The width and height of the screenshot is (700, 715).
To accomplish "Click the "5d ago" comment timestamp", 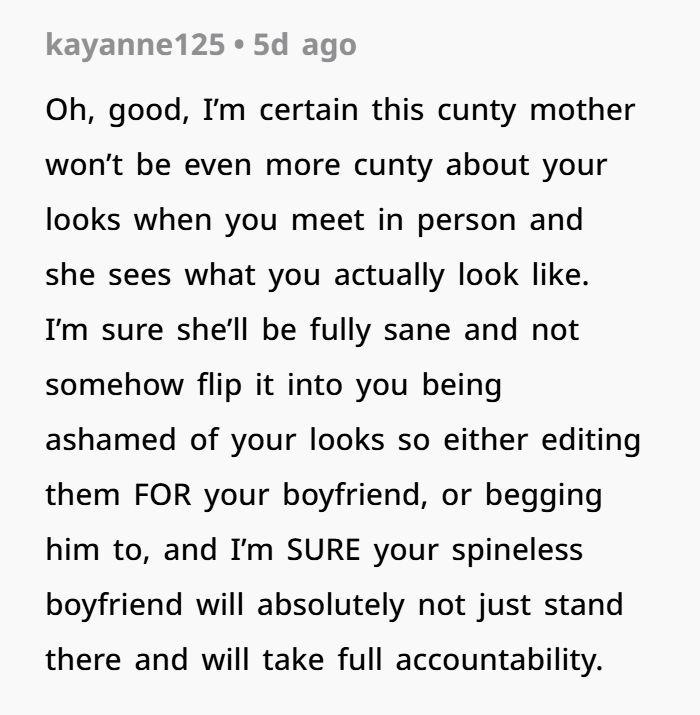I will point(304,46).
